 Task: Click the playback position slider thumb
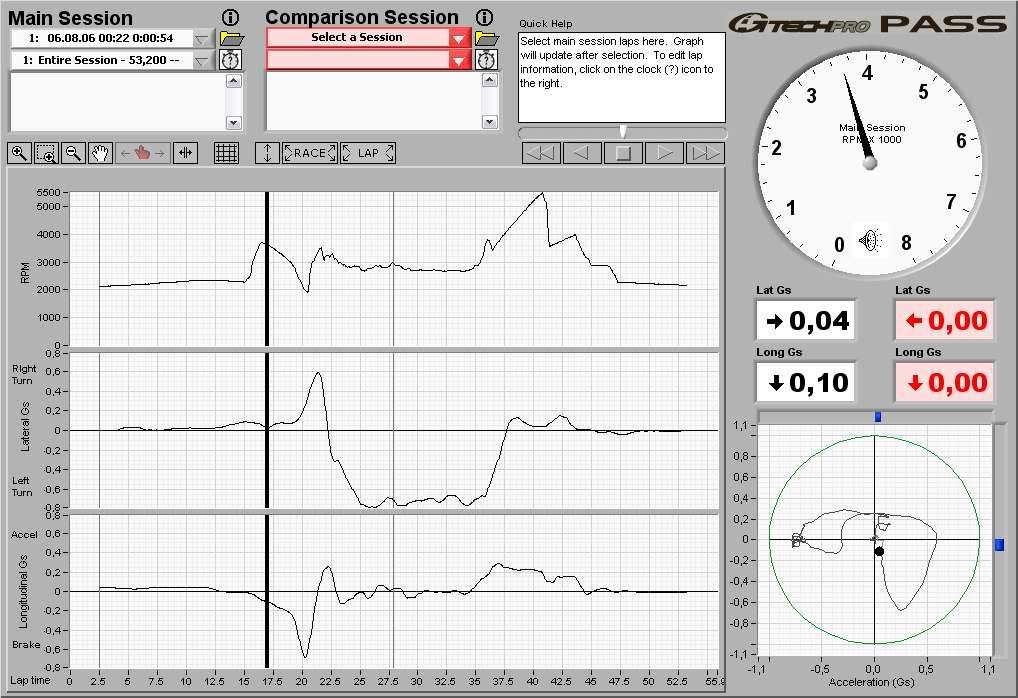623,132
